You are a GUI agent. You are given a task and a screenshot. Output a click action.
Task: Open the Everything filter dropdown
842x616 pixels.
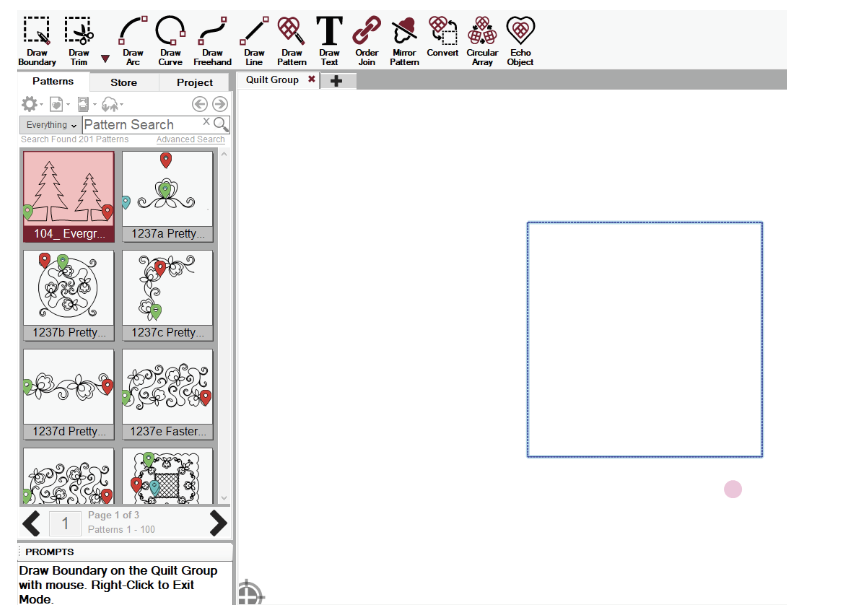51,125
